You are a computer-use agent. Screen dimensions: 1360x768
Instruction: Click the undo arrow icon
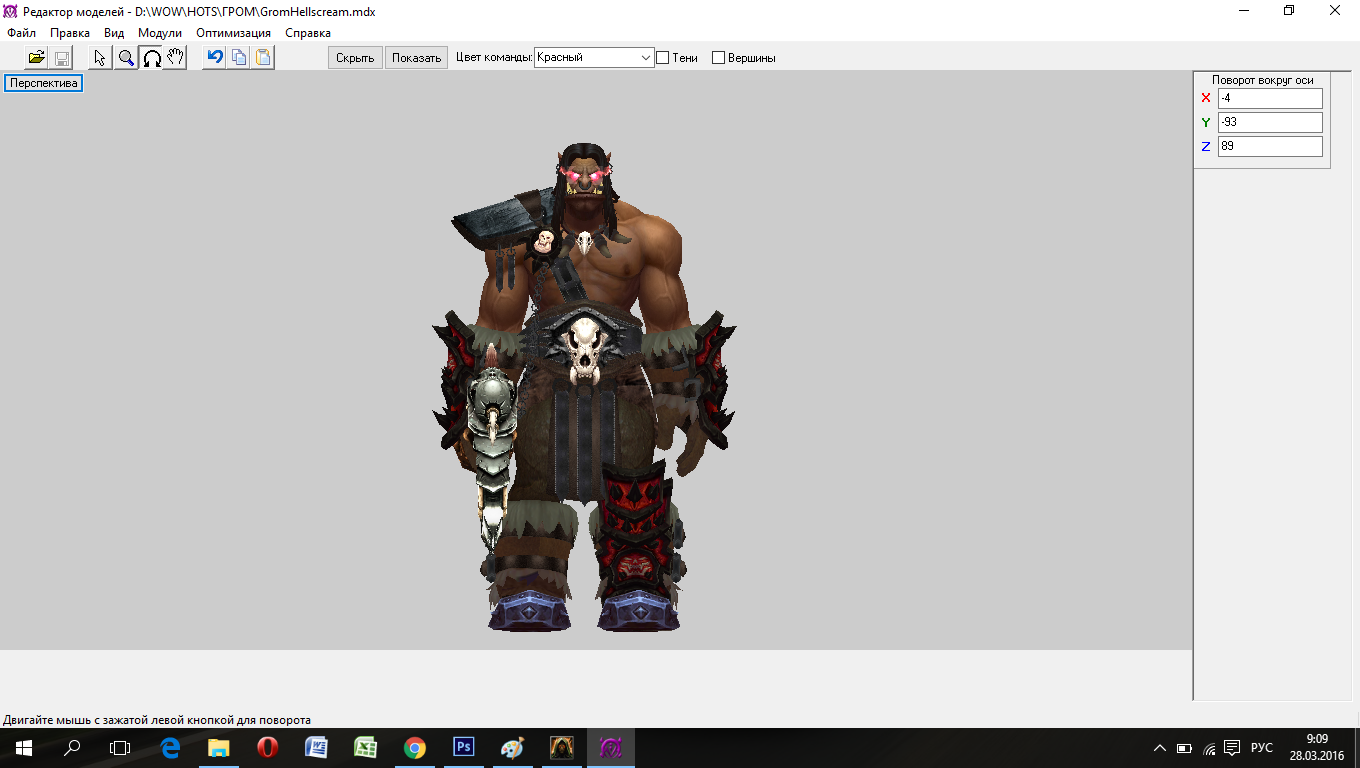(x=214, y=58)
